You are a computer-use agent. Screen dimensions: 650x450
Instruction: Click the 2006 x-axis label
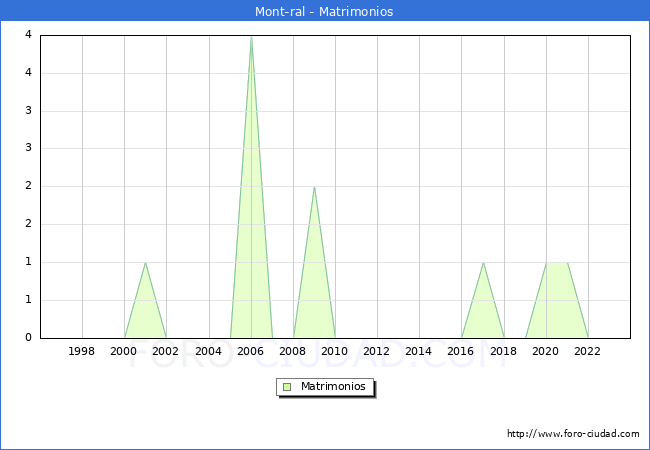250,351
